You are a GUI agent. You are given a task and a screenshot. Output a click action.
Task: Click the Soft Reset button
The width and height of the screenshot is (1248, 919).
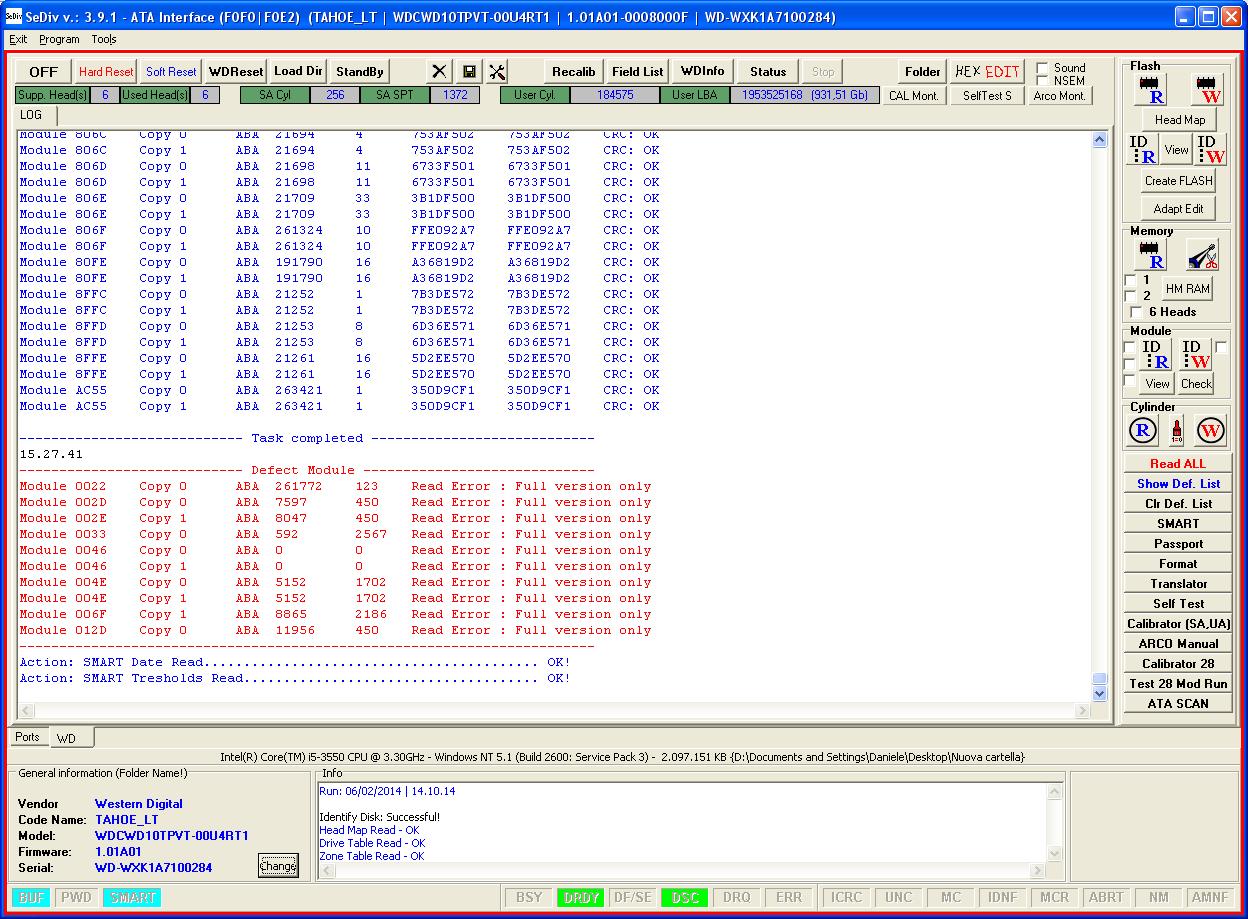pyautogui.click(x=171, y=72)
